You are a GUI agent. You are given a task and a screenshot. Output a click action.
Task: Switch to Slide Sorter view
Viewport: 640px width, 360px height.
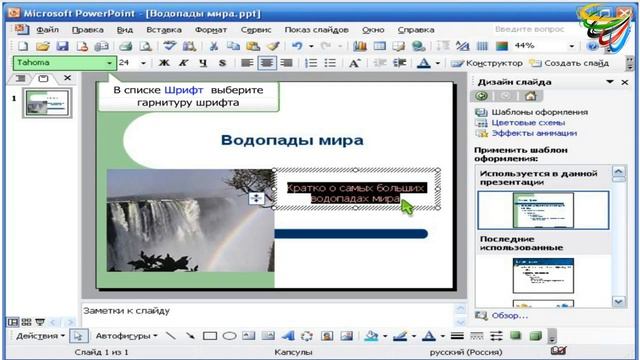[27, 322]
